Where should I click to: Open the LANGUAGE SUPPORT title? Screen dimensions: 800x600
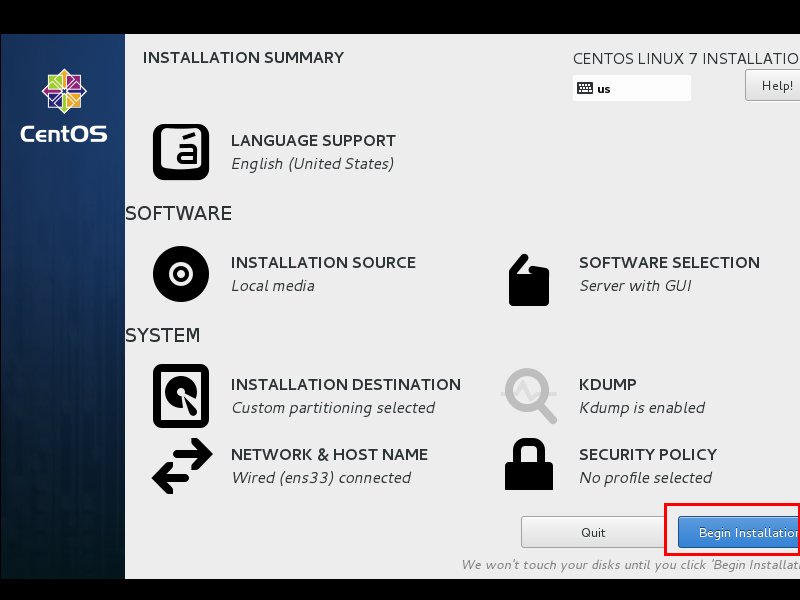(313, 140)
